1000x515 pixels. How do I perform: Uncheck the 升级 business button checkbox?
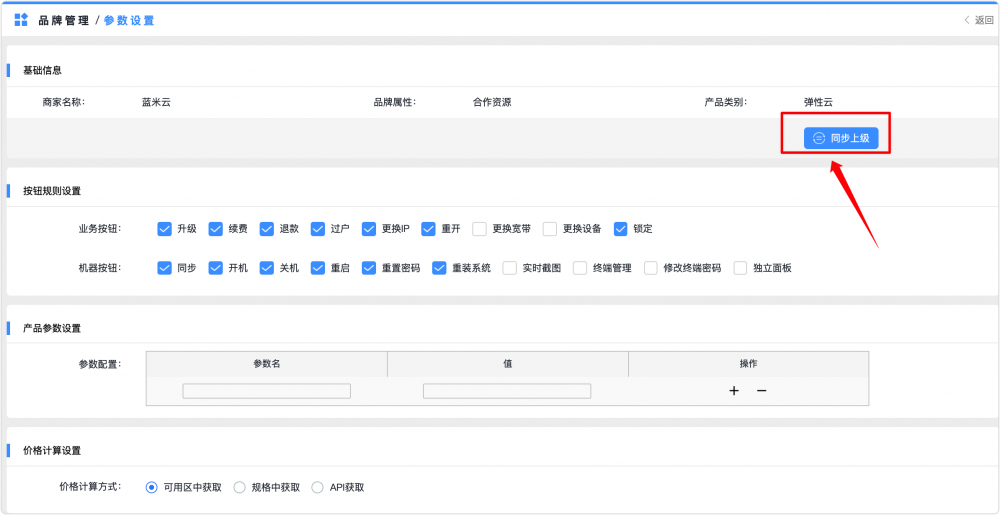pyautogui.click(x=165, y=228)
